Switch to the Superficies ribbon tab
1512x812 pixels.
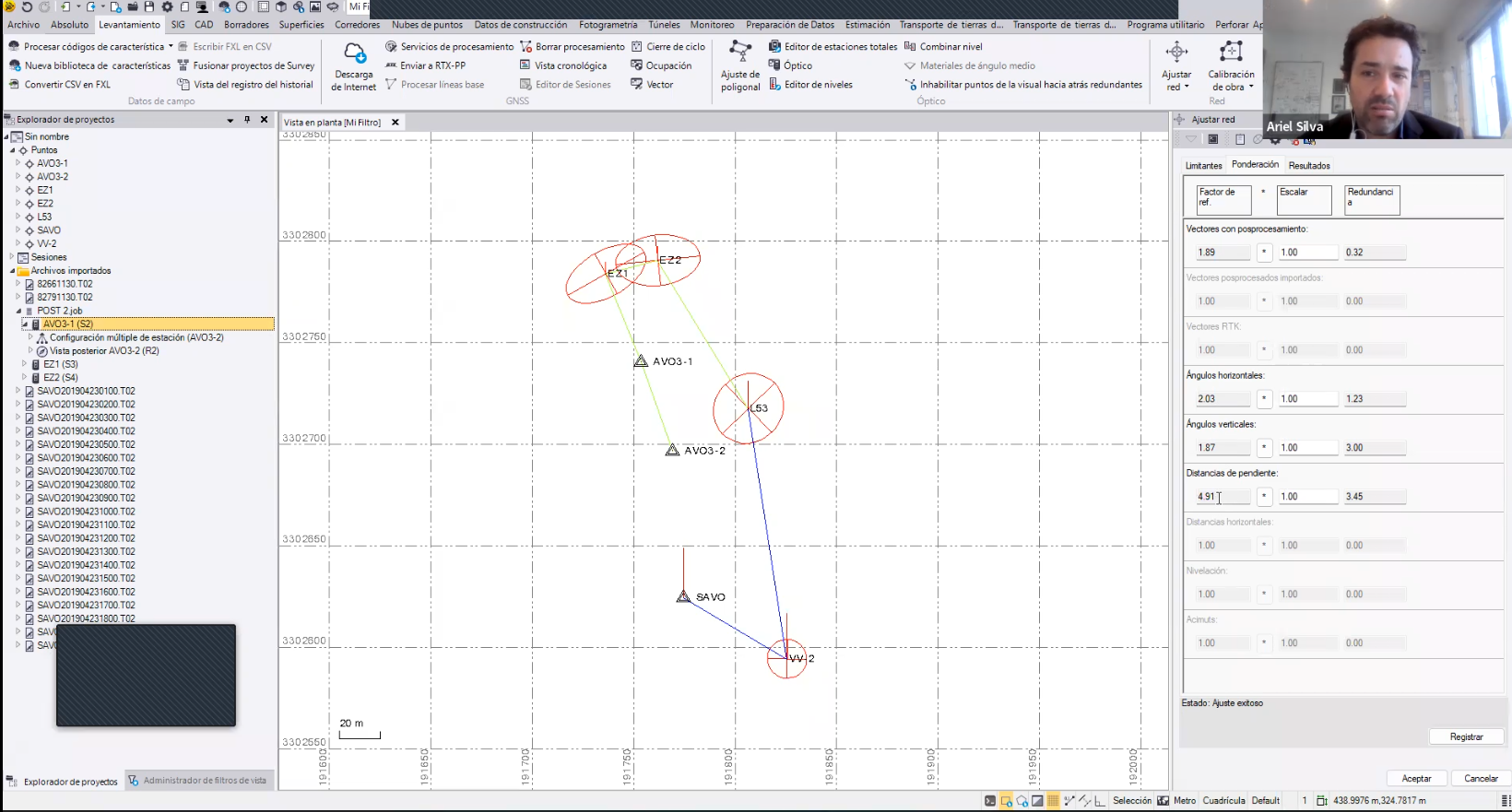pyautogui.click(x=301, y=25)
